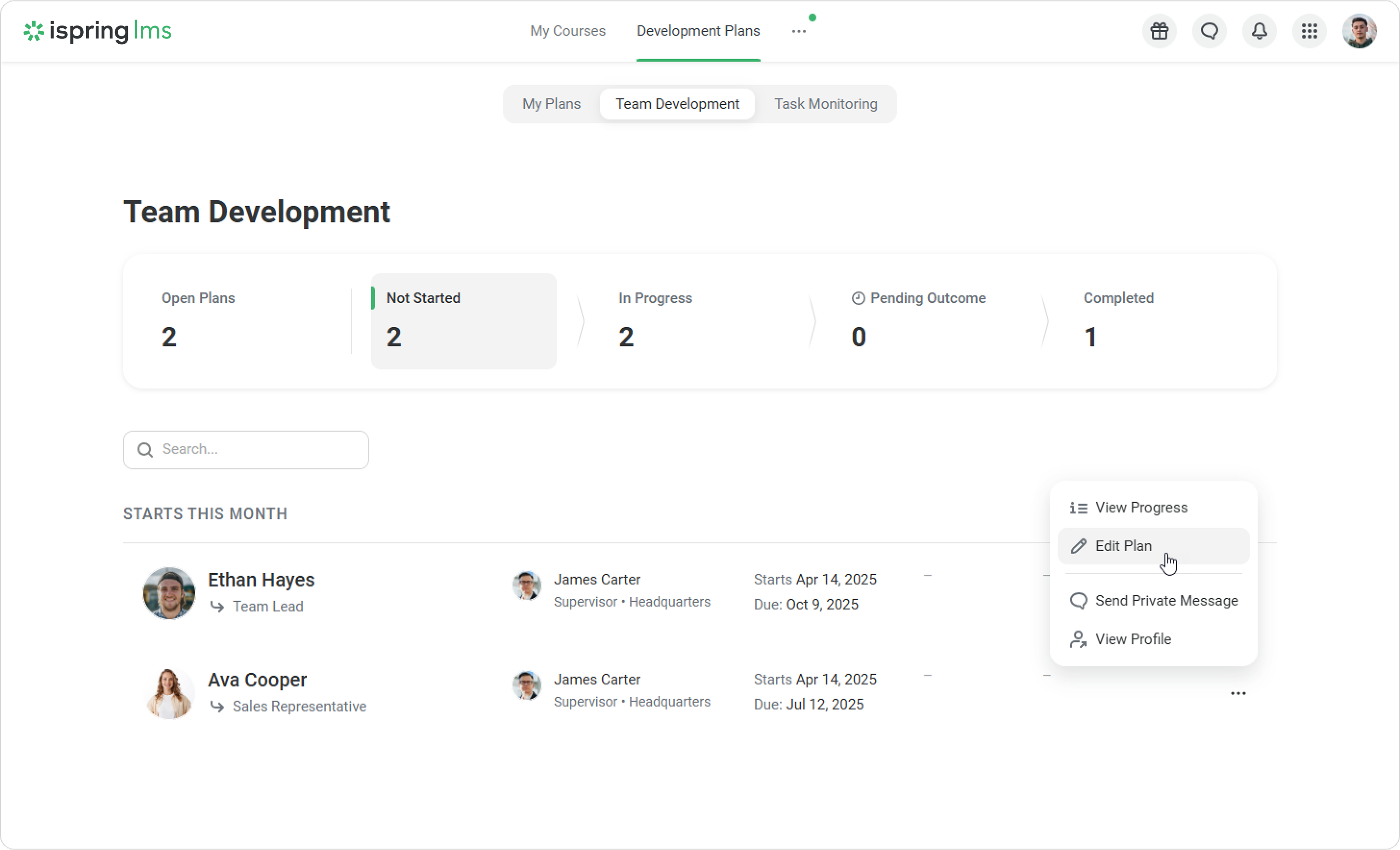
Task: Open the notifications bell
Action: [1260, 31]
